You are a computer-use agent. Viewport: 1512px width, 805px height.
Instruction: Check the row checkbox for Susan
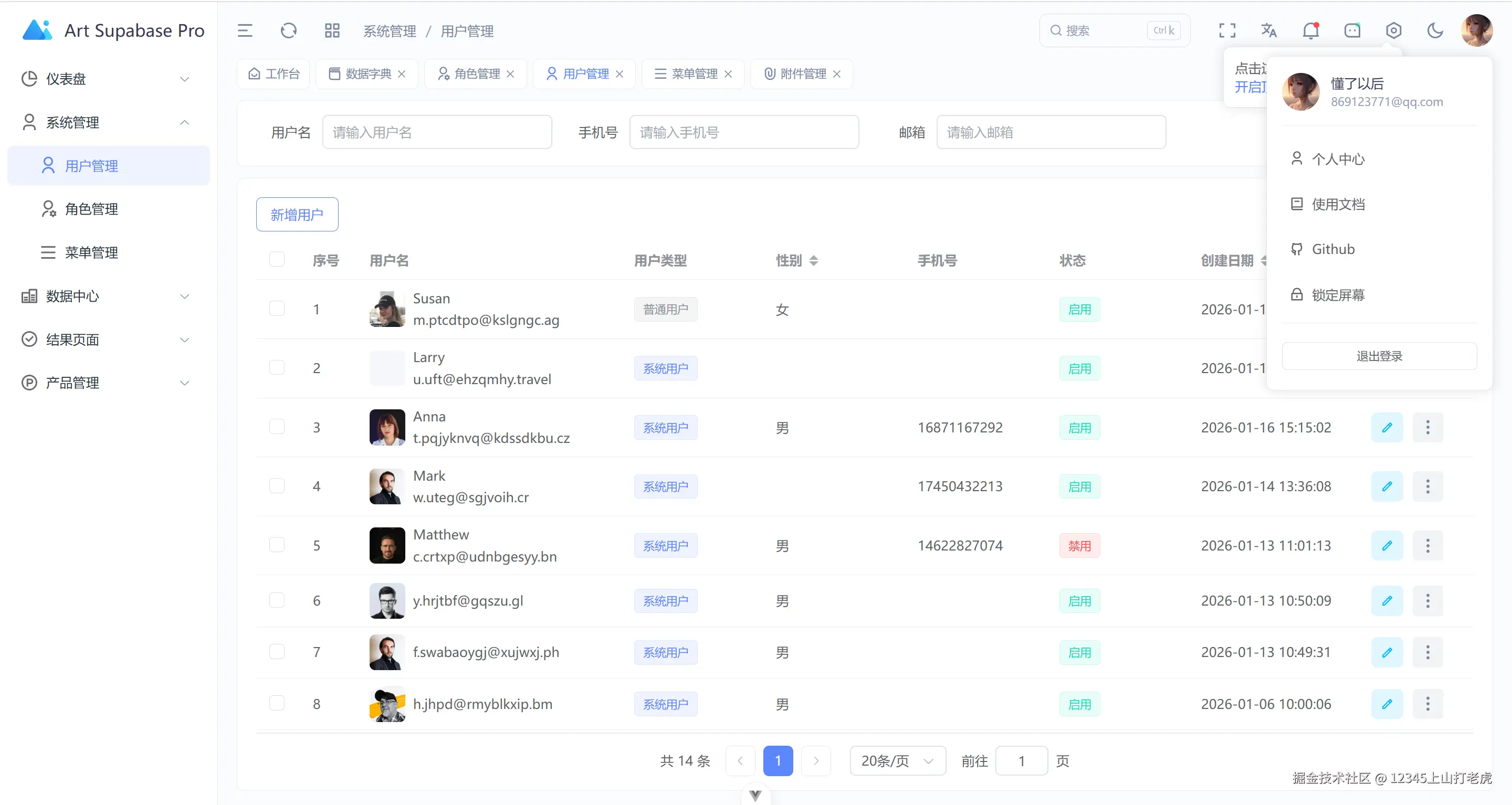point(277,309)
